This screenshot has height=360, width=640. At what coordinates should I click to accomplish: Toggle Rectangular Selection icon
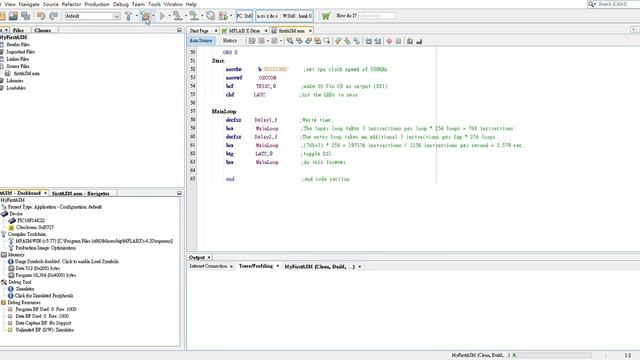coord(327,41)
